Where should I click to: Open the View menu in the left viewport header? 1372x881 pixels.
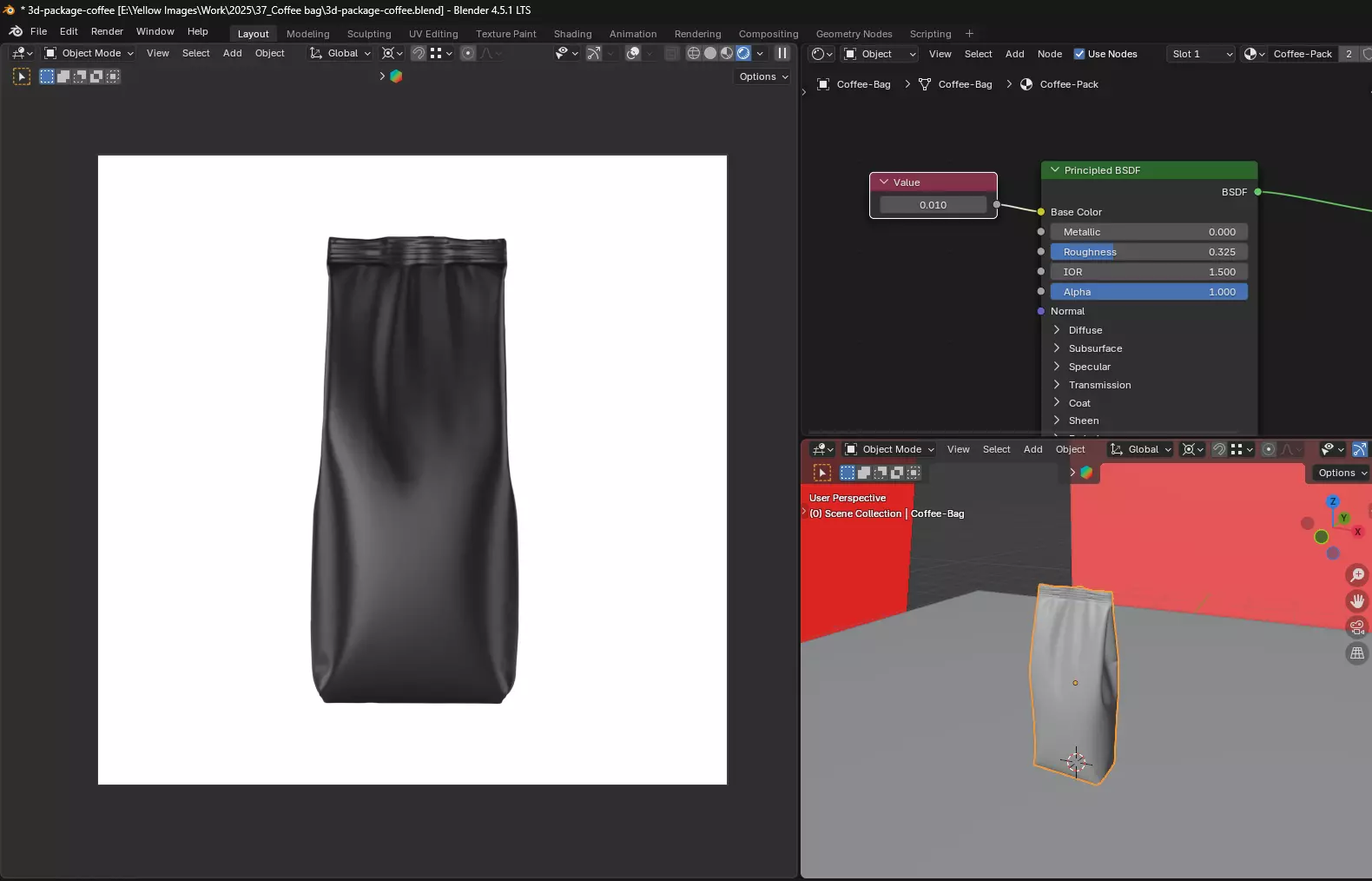[158, 53]
